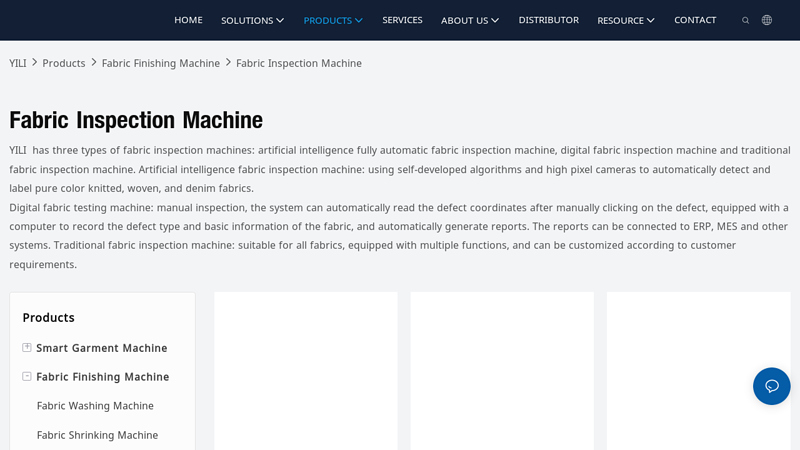The image size is (800, 450).
Task: Open the Solutions dropdown menu
Action: coord(252,20)
